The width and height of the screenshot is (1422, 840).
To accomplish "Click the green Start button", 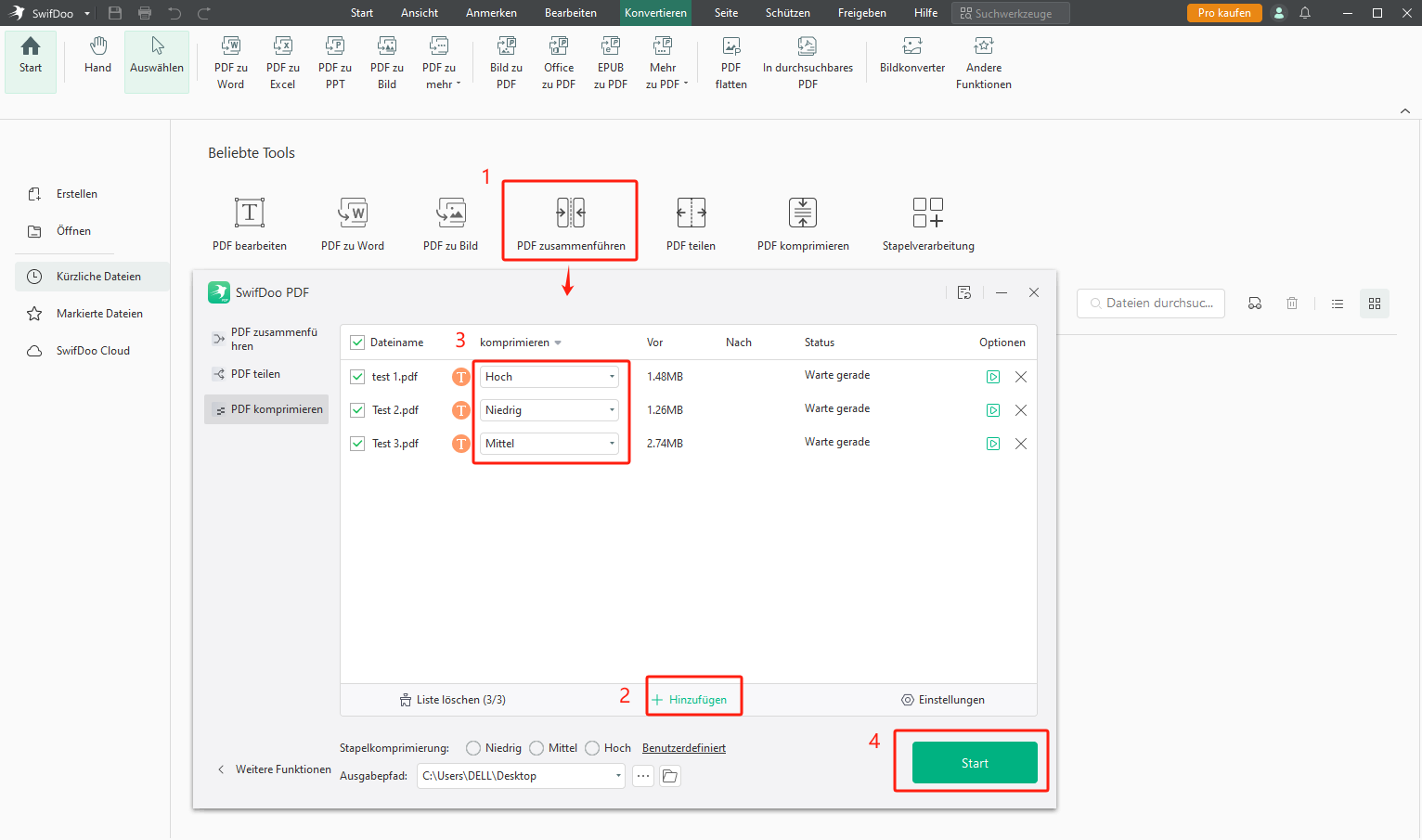I will tap(975, 763).
